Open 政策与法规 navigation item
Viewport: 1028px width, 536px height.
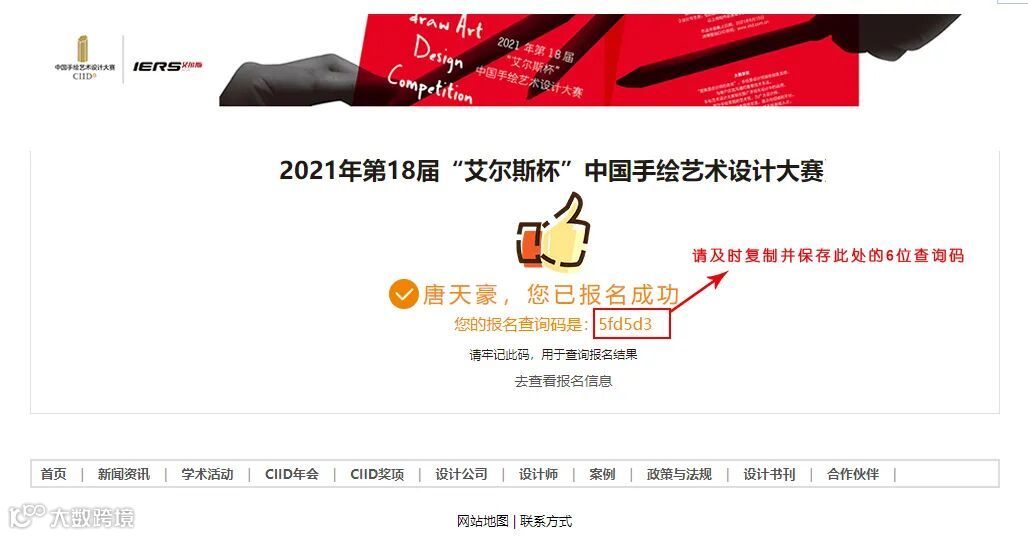click(679, 474)
